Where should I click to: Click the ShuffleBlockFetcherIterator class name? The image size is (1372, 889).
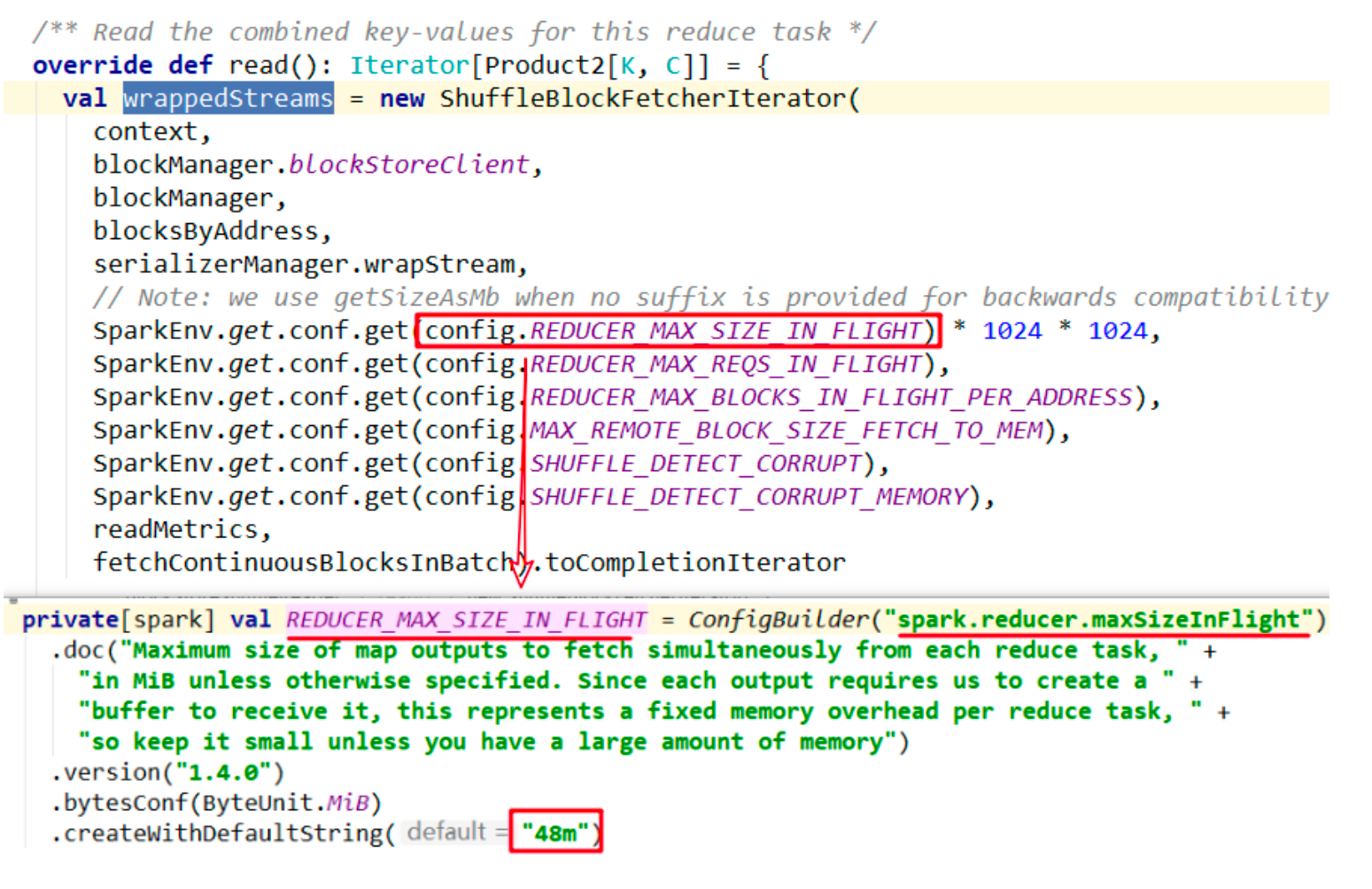coord(644,98)
